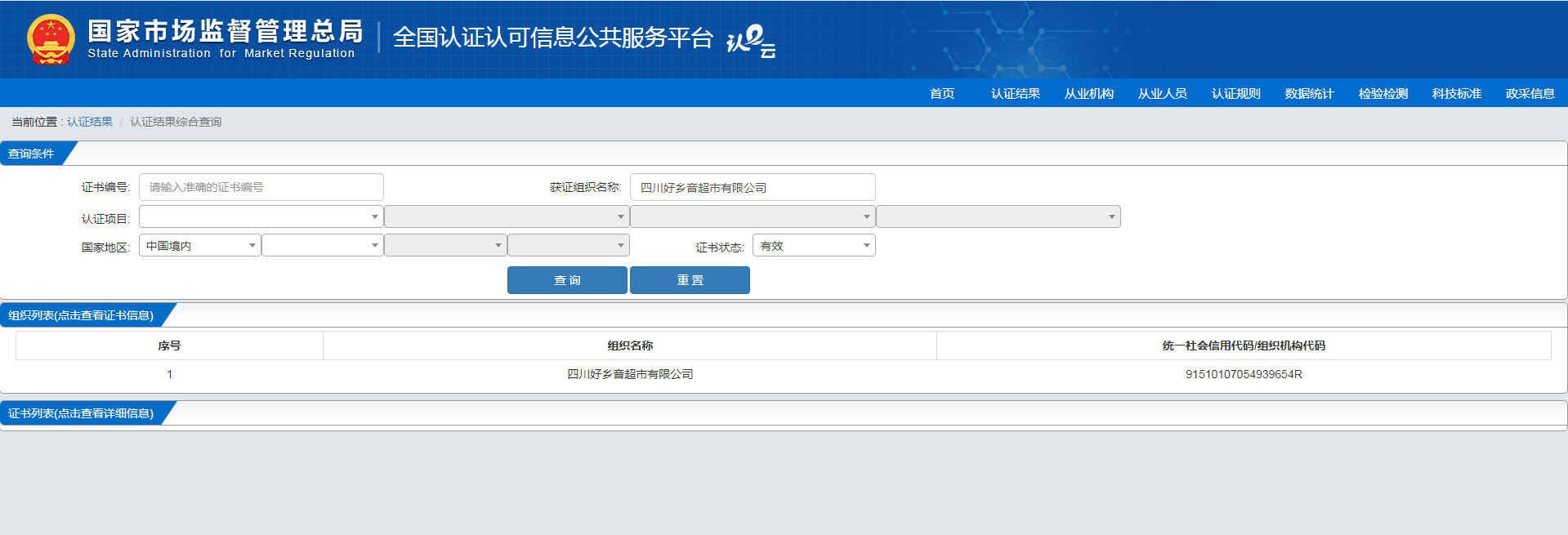Click the 认证结果综合查询 breadcrumb
Screen dimensions: 1568x535
[x=176, y=122]
